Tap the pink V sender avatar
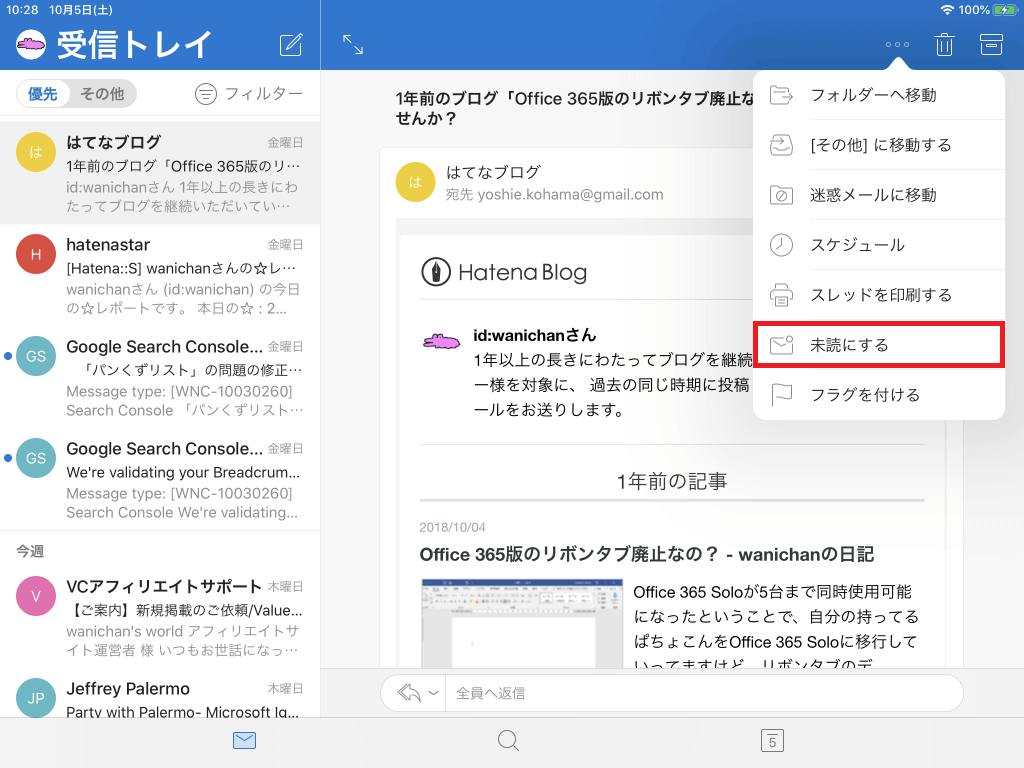Image resolution: width=1024 pixels, height=768 pixels. pos(35,596)
